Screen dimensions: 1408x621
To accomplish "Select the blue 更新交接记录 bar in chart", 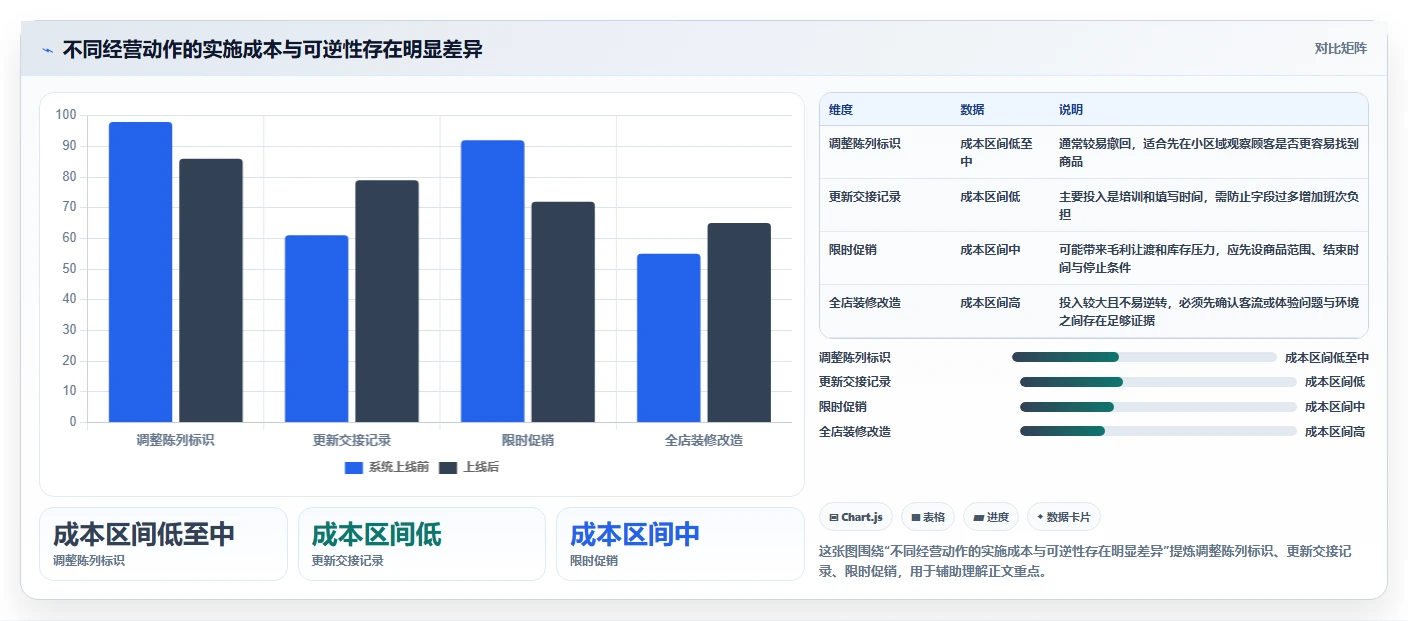I will coord(316,329).
